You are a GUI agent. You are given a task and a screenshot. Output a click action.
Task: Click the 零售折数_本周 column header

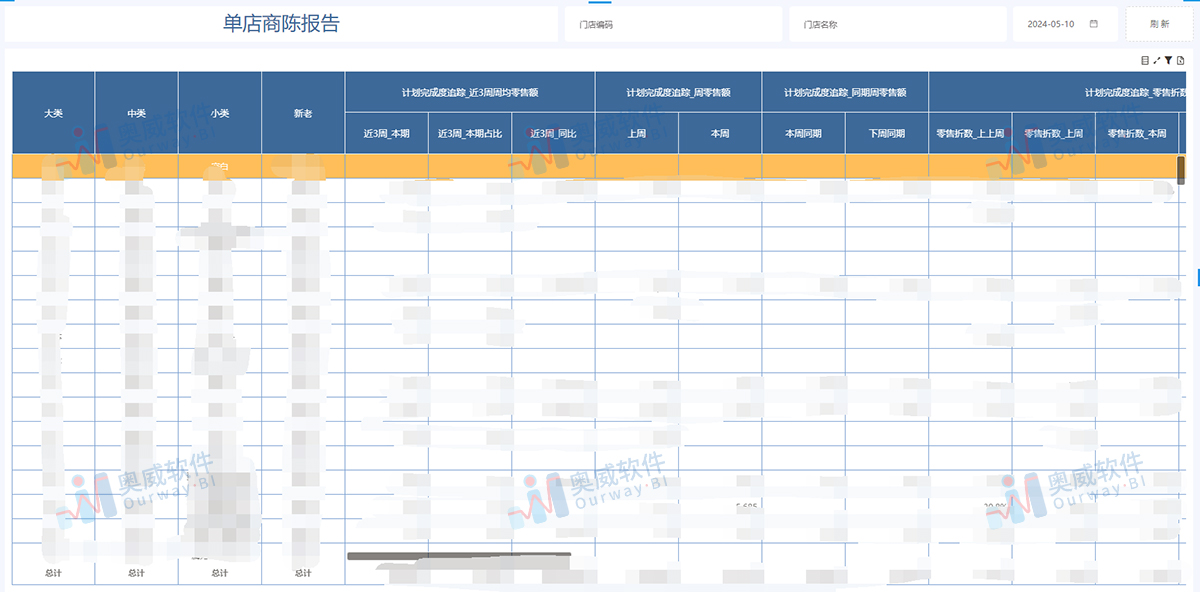click(1137, 133)
